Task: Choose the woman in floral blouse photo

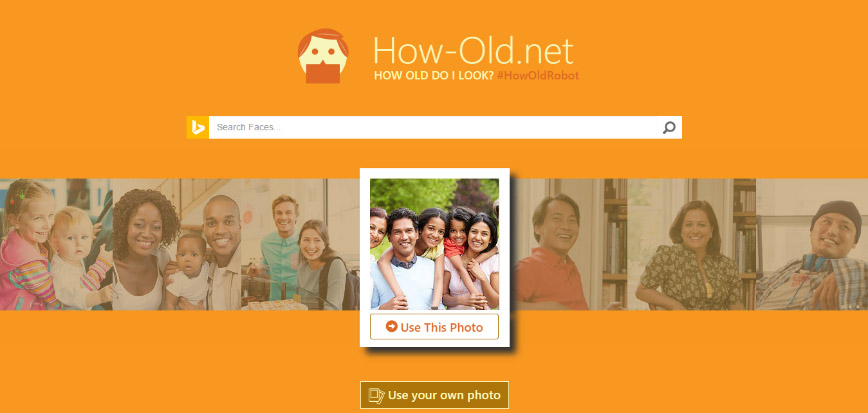Action: coord(691,244)
